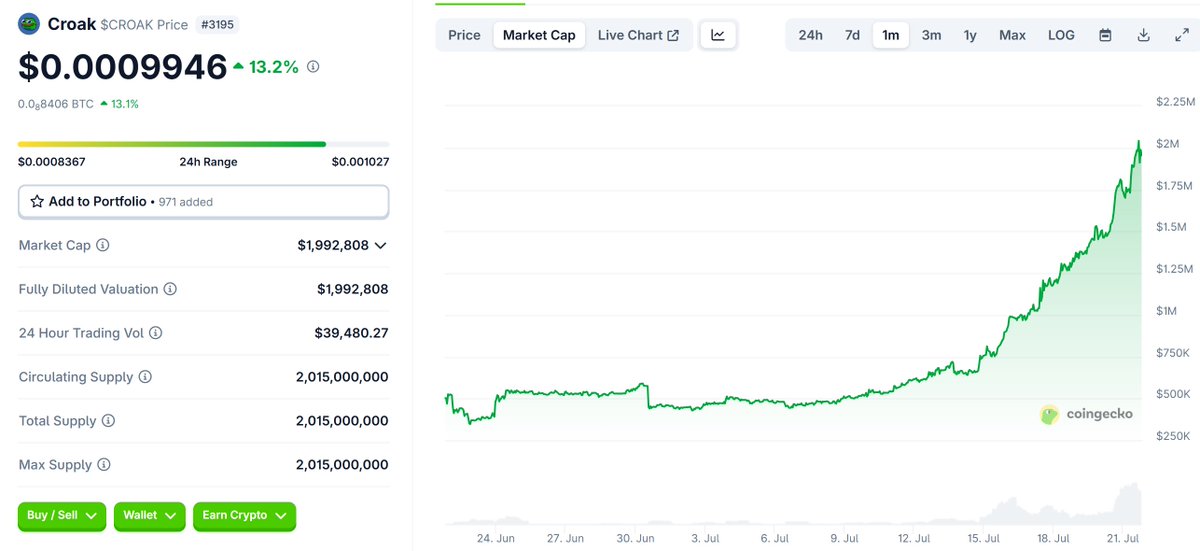Download the chart data
The image size is (1200, 551).
pos(1143,35)
